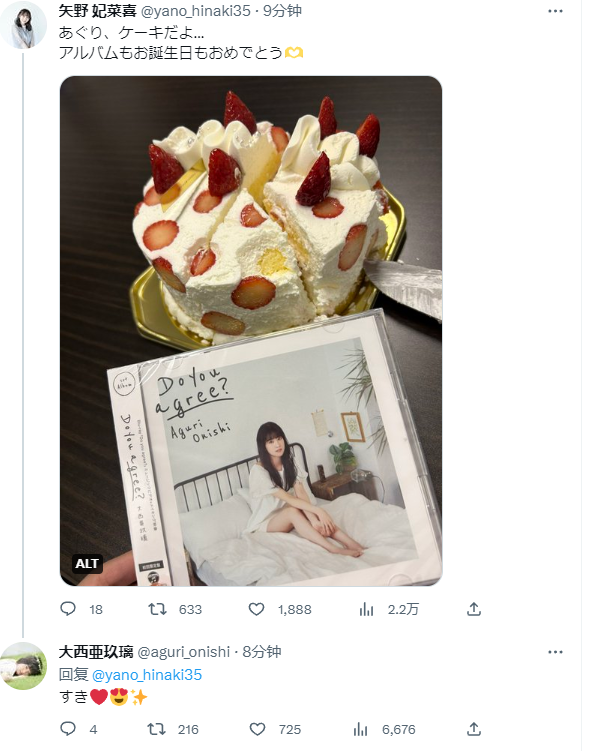Open Yano Hinaki's profile avatar
593x751 pixels.
point(23,25)
